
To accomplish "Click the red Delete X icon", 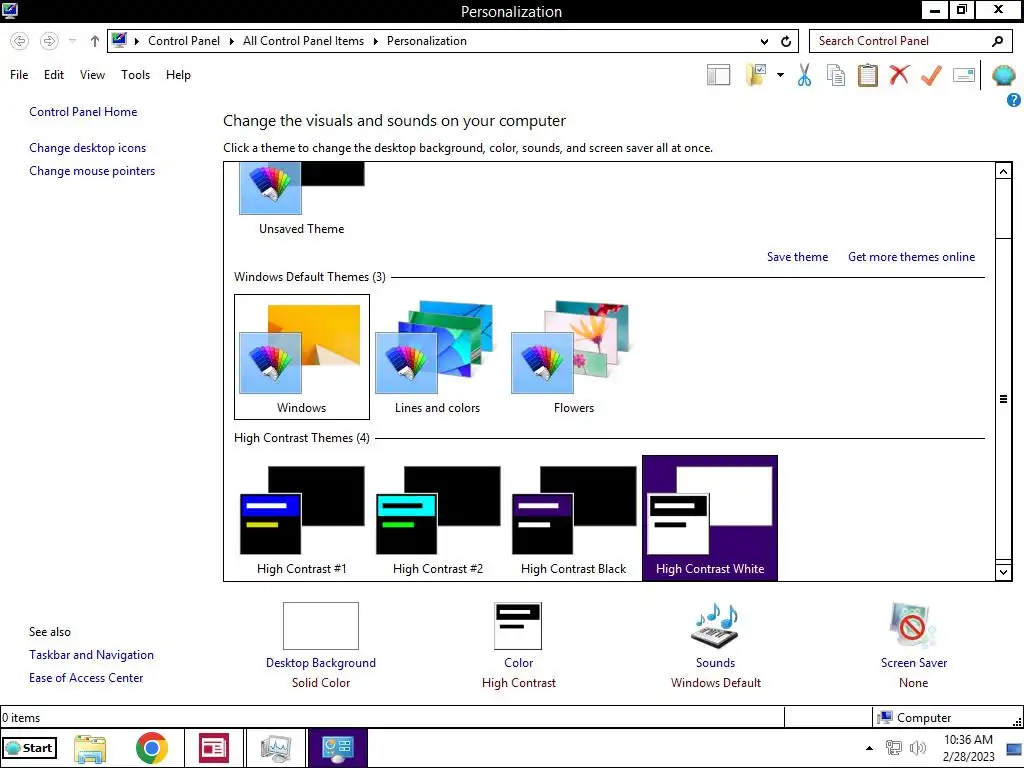I will coord(899,74).
